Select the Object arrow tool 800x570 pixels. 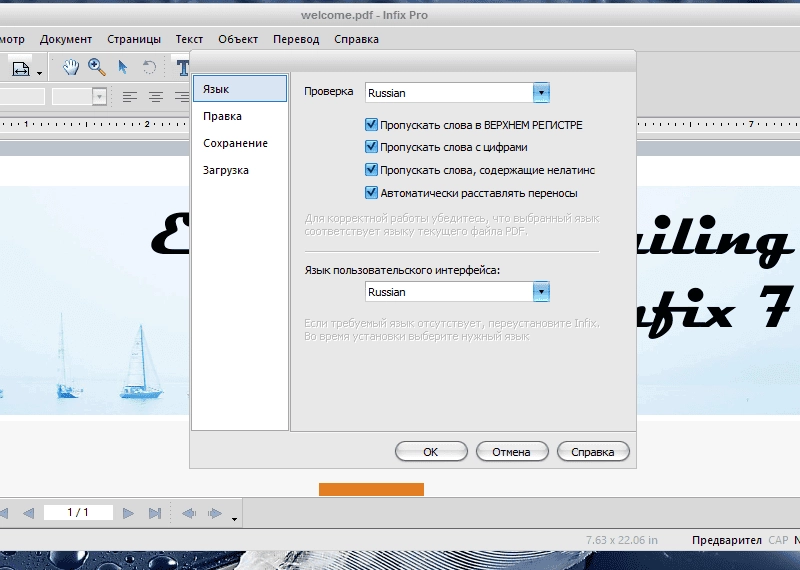[123, 67]
